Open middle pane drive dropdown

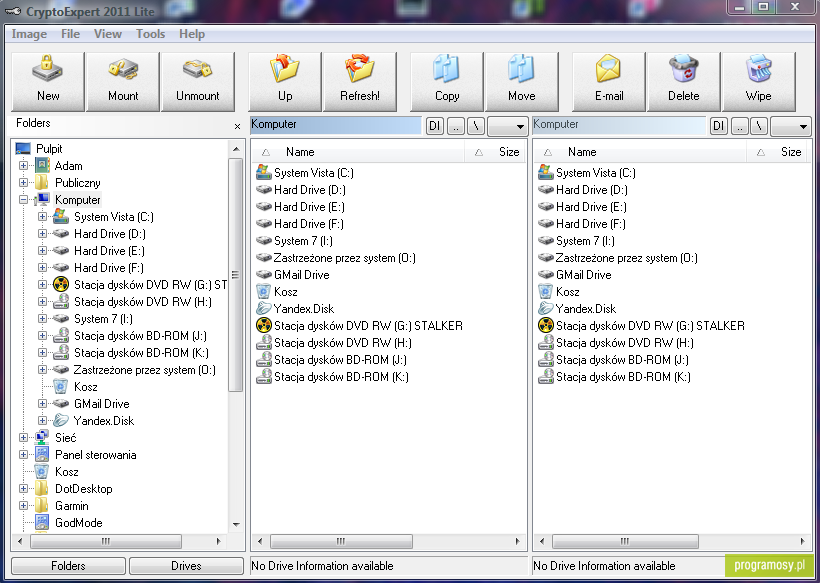tap(507, 126)
